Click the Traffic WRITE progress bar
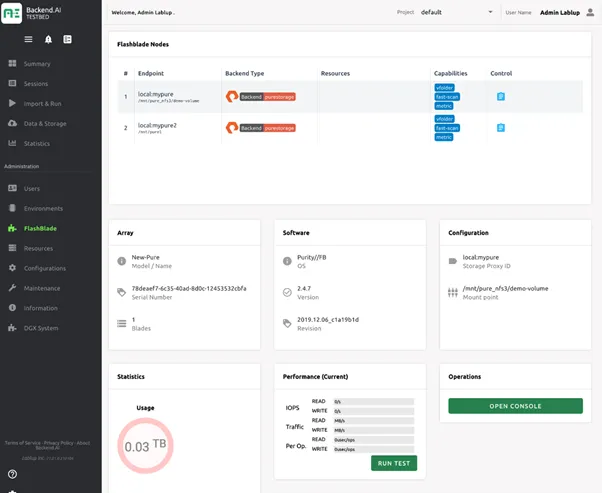602x493 pixels. click(374, 430)
